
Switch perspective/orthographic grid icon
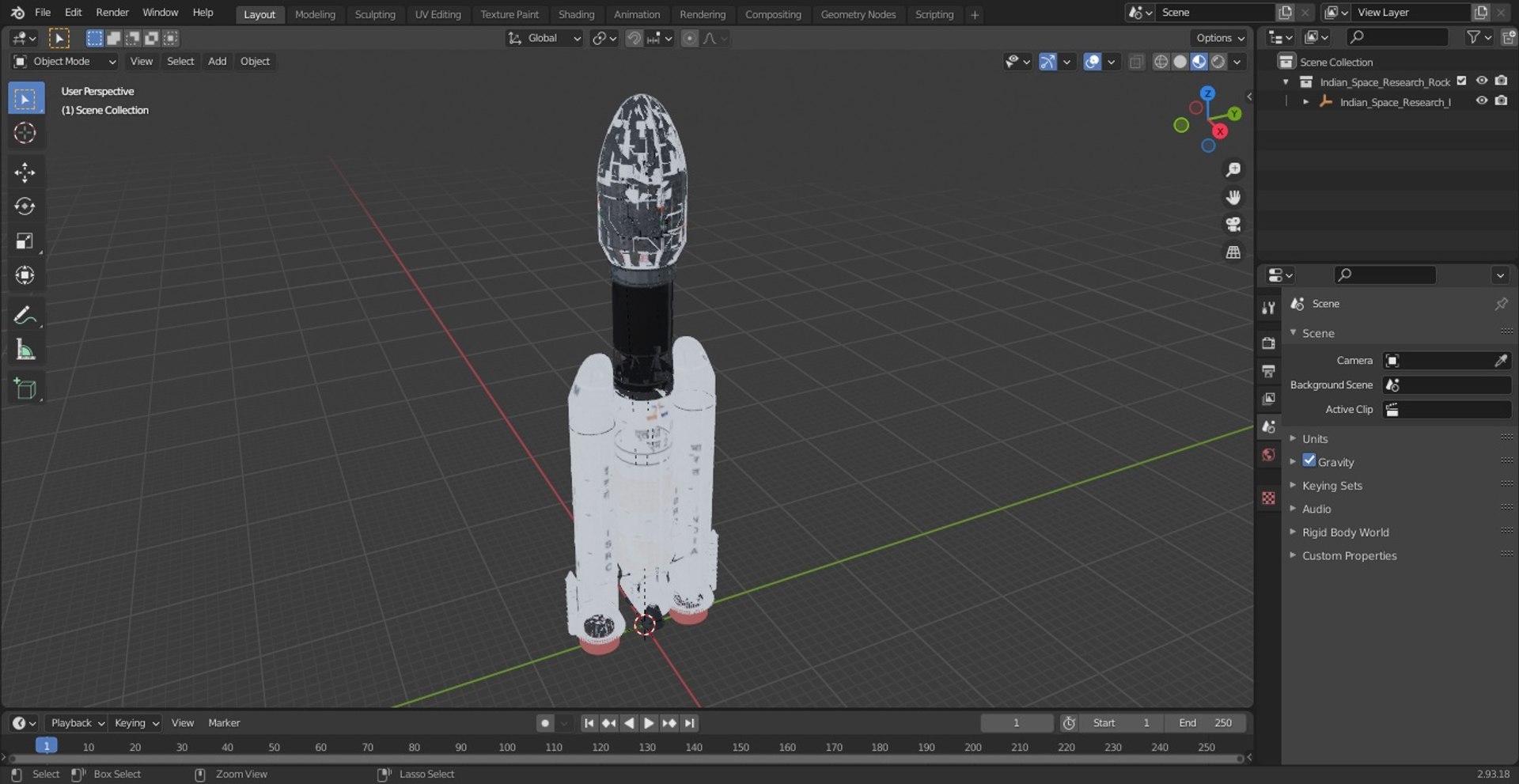1233,252
